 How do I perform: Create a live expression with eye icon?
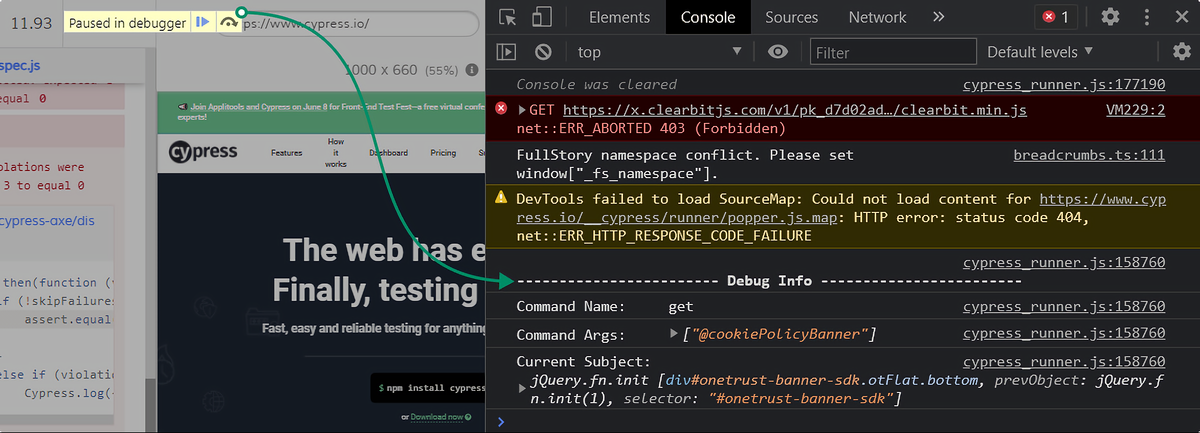[778, 51]
